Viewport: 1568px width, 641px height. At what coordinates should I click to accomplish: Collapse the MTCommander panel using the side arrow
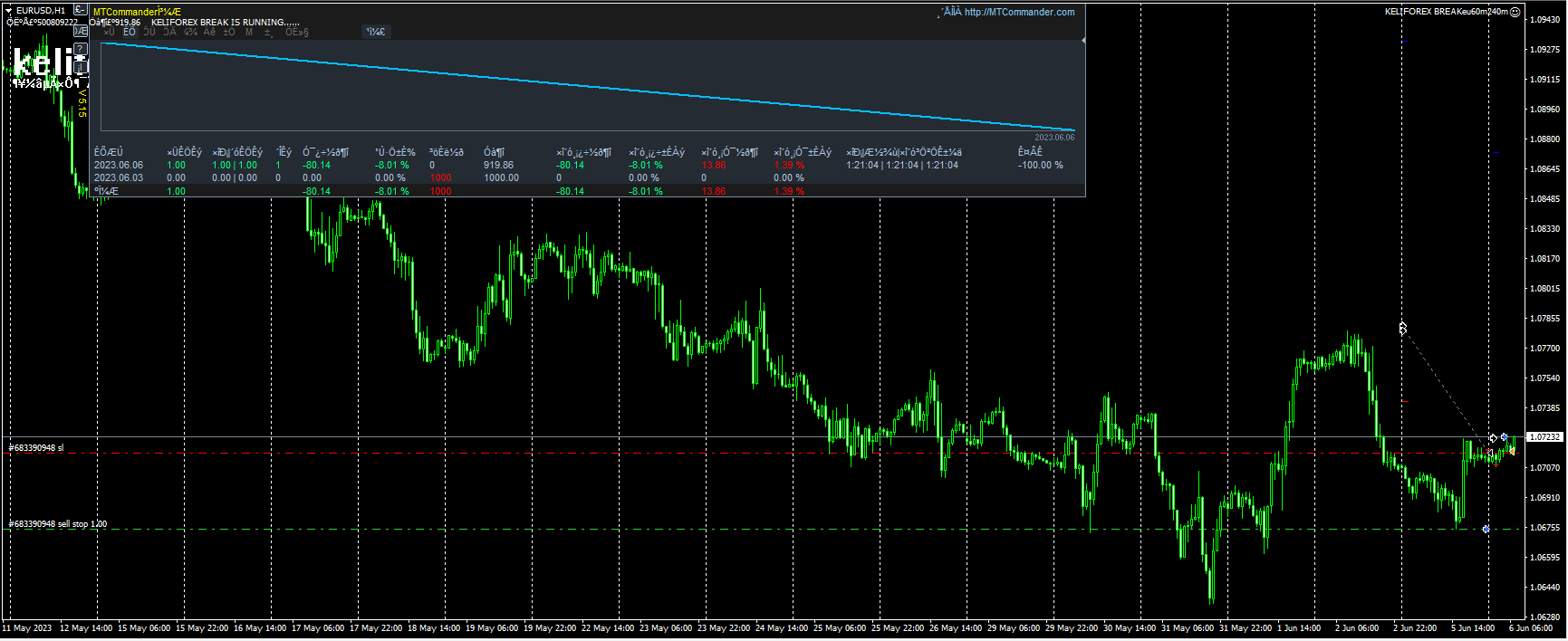tap(1082, 41)
